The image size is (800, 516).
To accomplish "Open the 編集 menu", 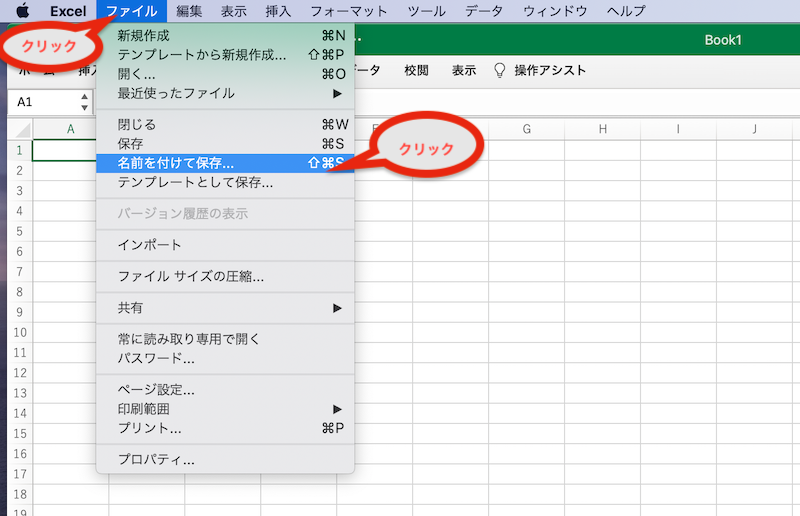I will point(189,11).
